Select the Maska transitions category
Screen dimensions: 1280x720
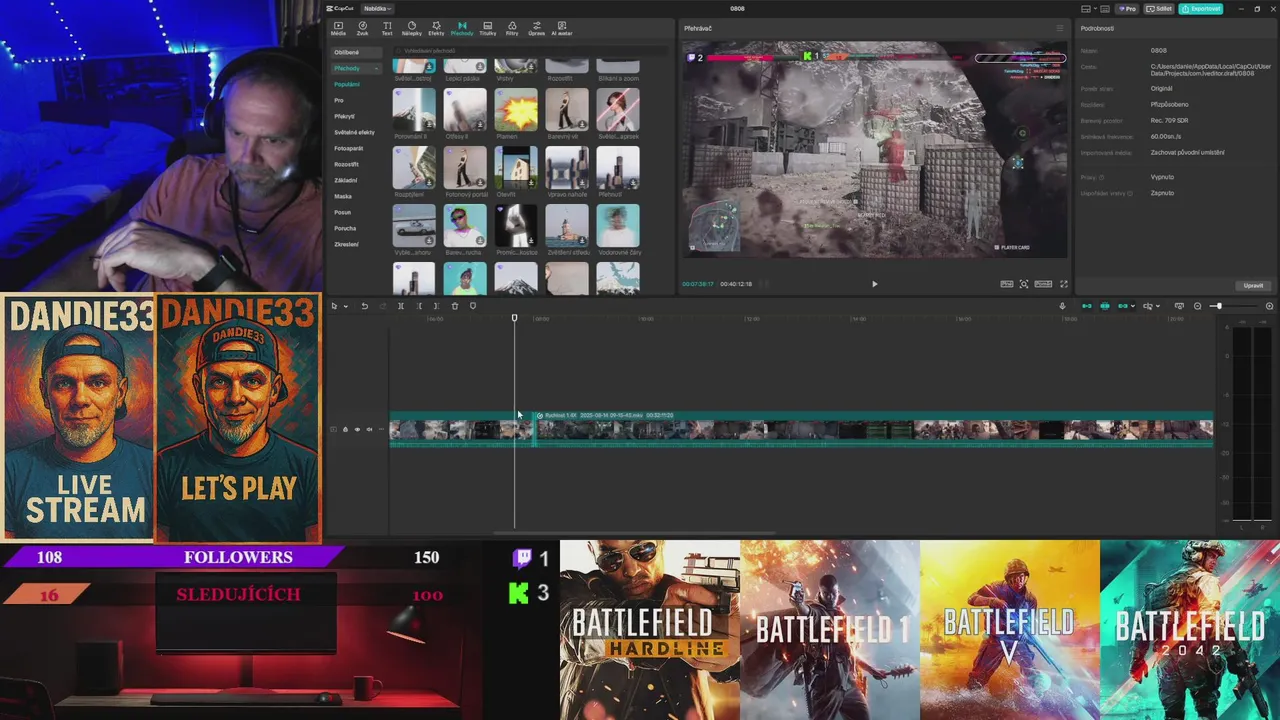pos(343,196)
